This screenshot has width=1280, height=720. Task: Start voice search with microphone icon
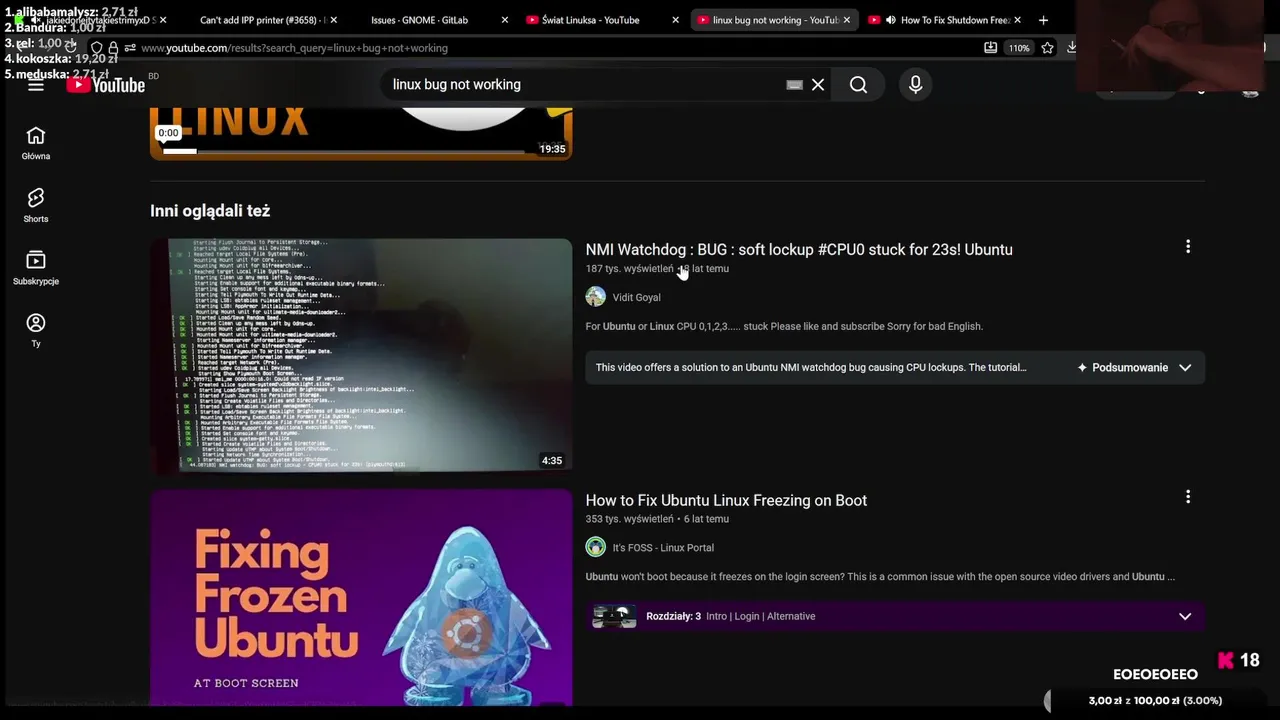(915, 85)
